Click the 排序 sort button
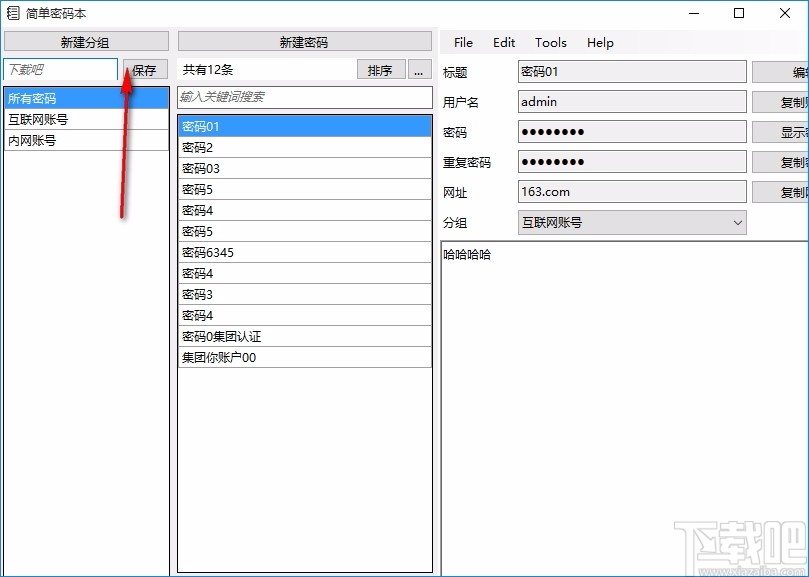 pyautogui.click(x=381, y=69)
